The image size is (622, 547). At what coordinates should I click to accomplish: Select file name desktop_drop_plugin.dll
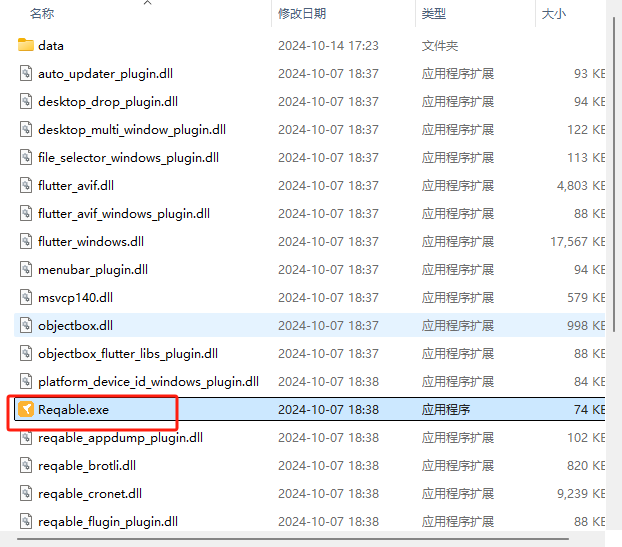point(108,102)
